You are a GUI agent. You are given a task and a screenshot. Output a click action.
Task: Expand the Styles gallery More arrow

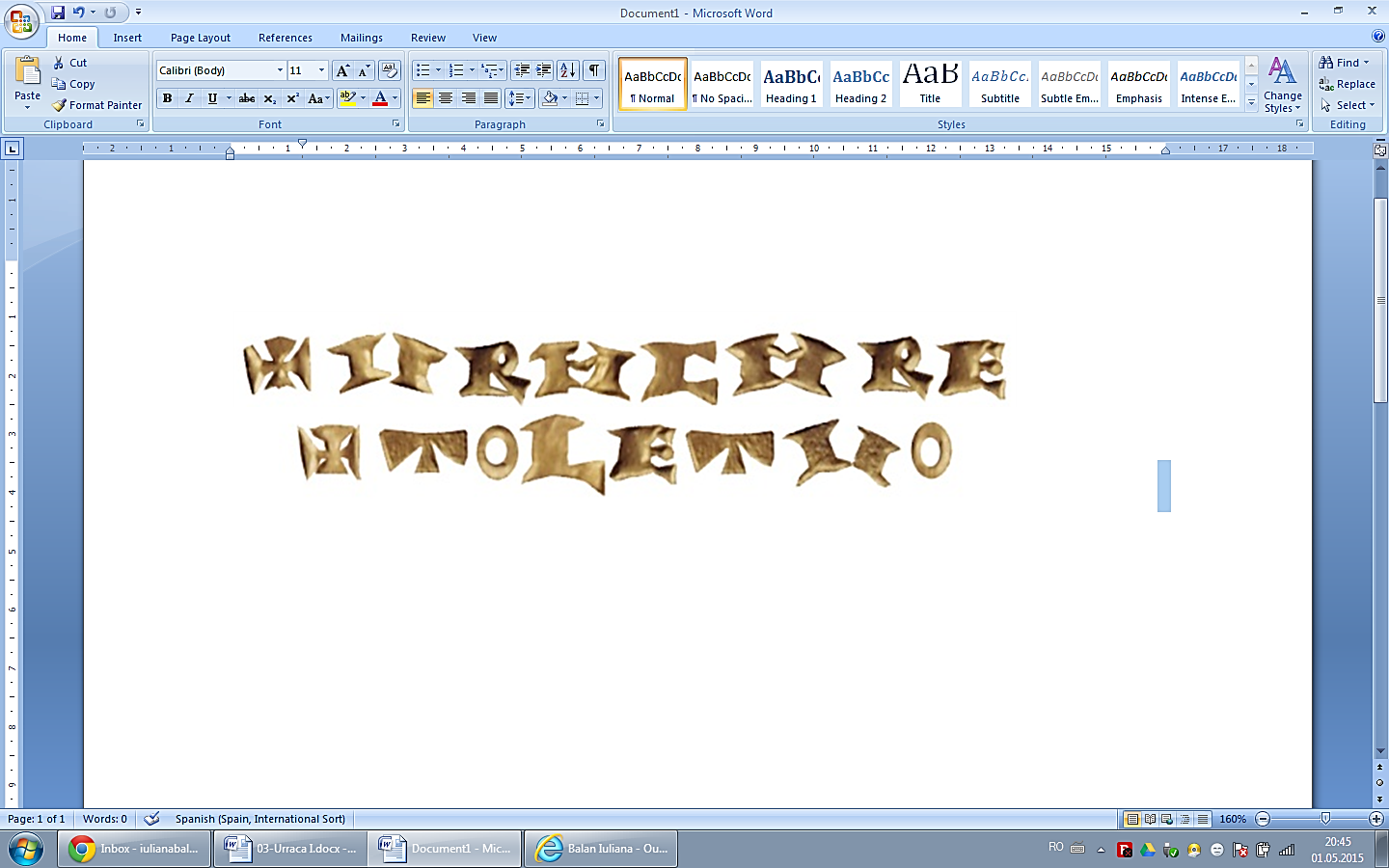(x=1251, y=103)
